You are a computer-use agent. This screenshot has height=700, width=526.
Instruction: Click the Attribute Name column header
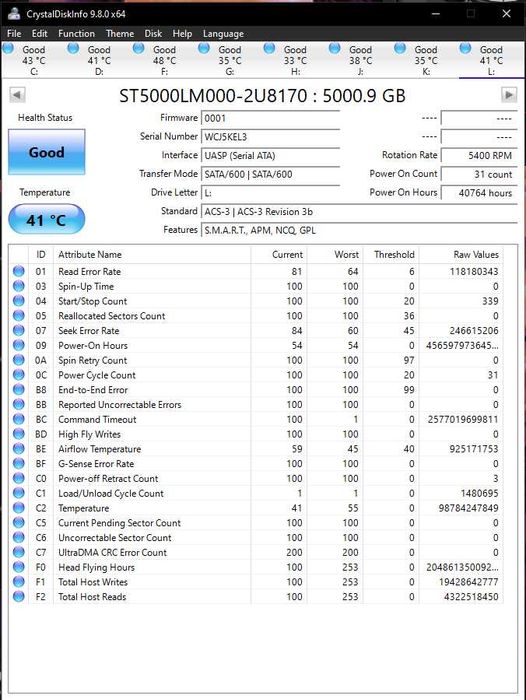152,254
